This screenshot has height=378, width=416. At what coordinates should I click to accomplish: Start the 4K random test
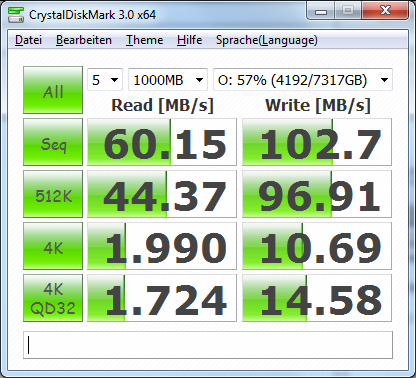point(53,246)
